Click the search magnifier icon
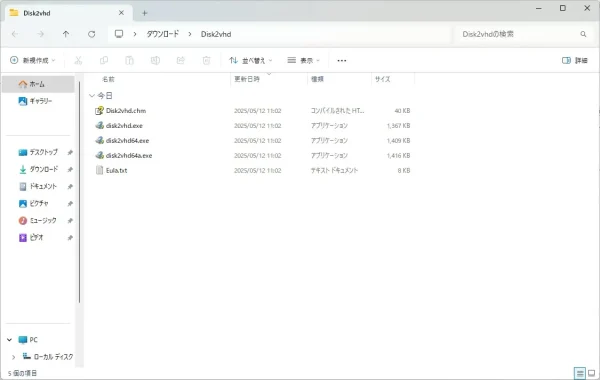 [x=583, y=34]
